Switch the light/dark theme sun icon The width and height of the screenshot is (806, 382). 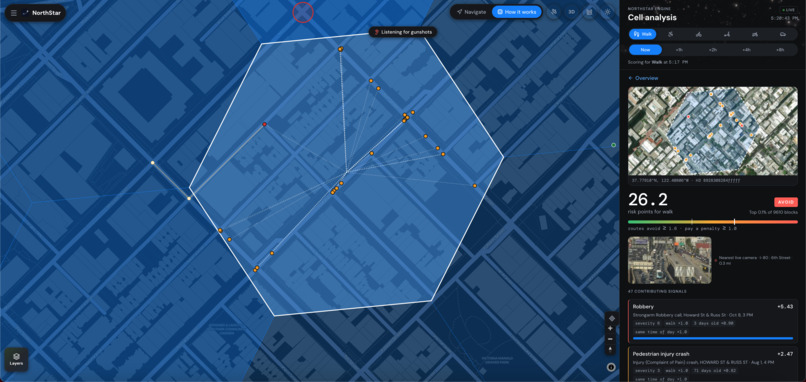click(x=607, y=12)
